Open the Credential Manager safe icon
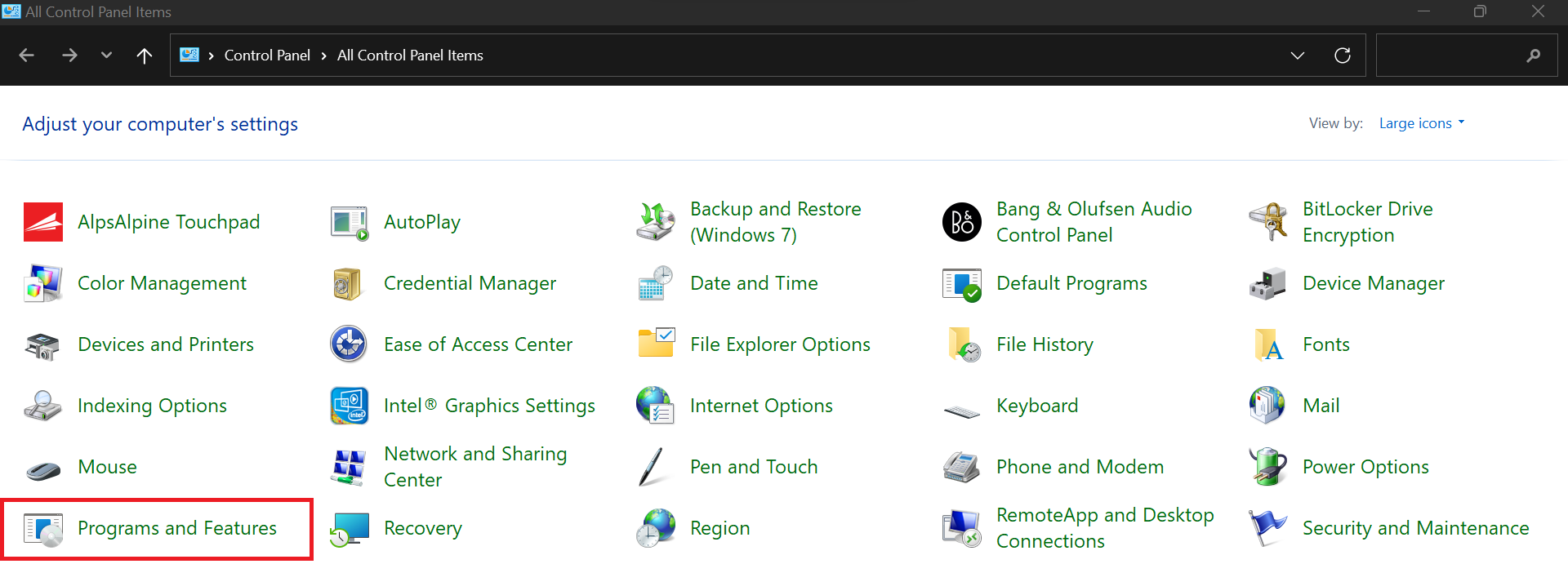This screenshot has width=1568, height=564. point(350,283)
